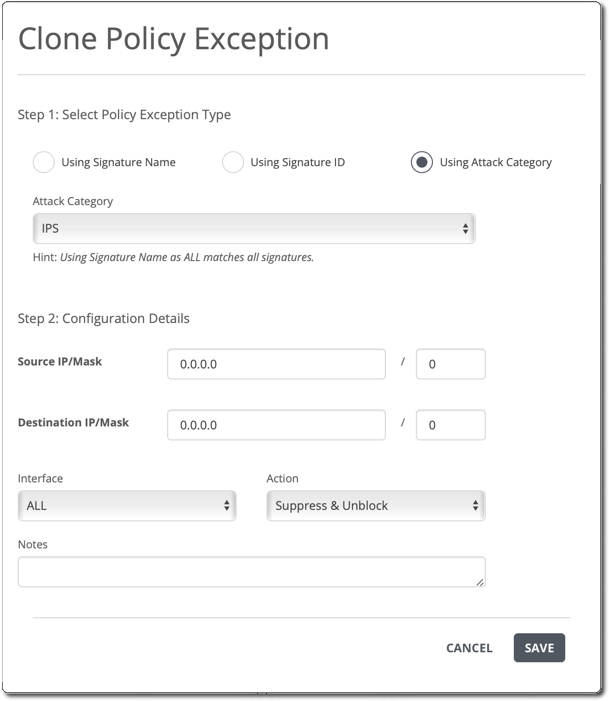This screenshot has height=701, width=609.
Task: Open the Action dropdown set to Suppress & Unblock
Action: click(376, 506)
